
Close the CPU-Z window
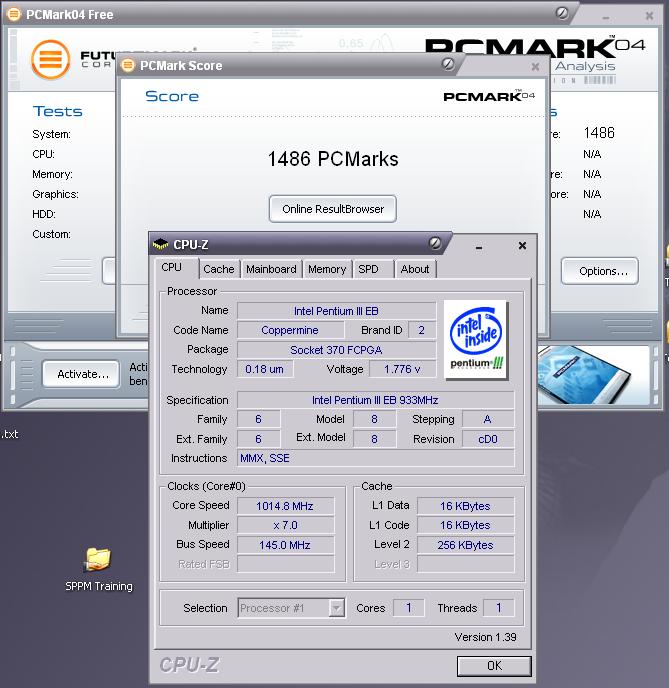[522, 245]
